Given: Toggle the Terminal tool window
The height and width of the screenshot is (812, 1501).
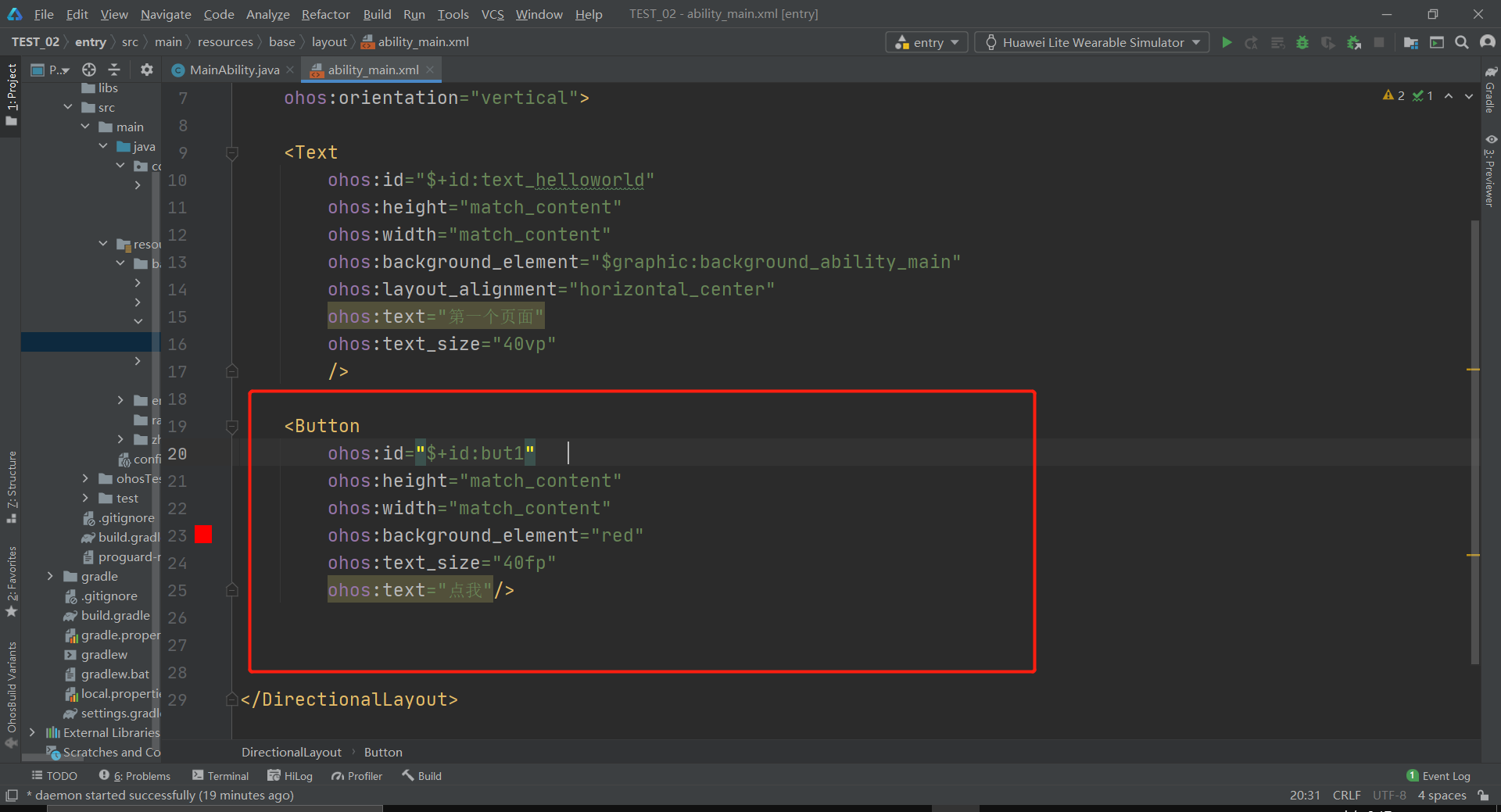Looking at the screenshot, I should (220, 776).
